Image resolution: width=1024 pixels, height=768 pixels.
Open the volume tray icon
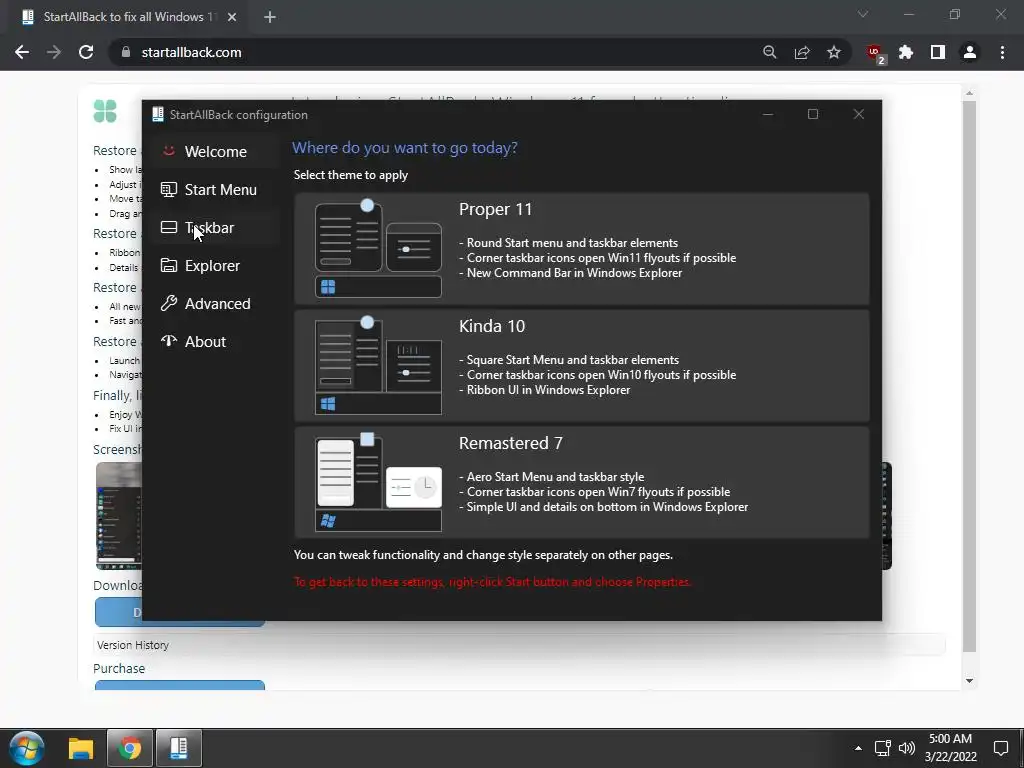pos(906,748)
